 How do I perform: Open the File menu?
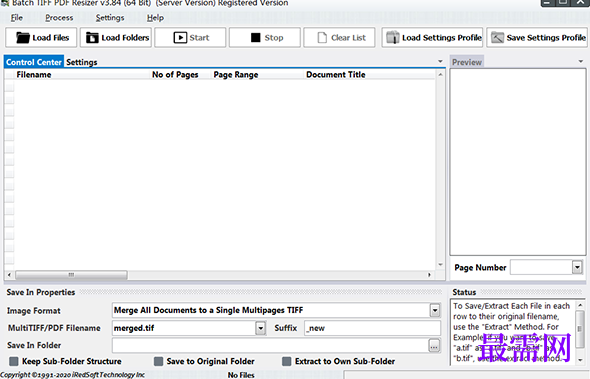(17, 18)
